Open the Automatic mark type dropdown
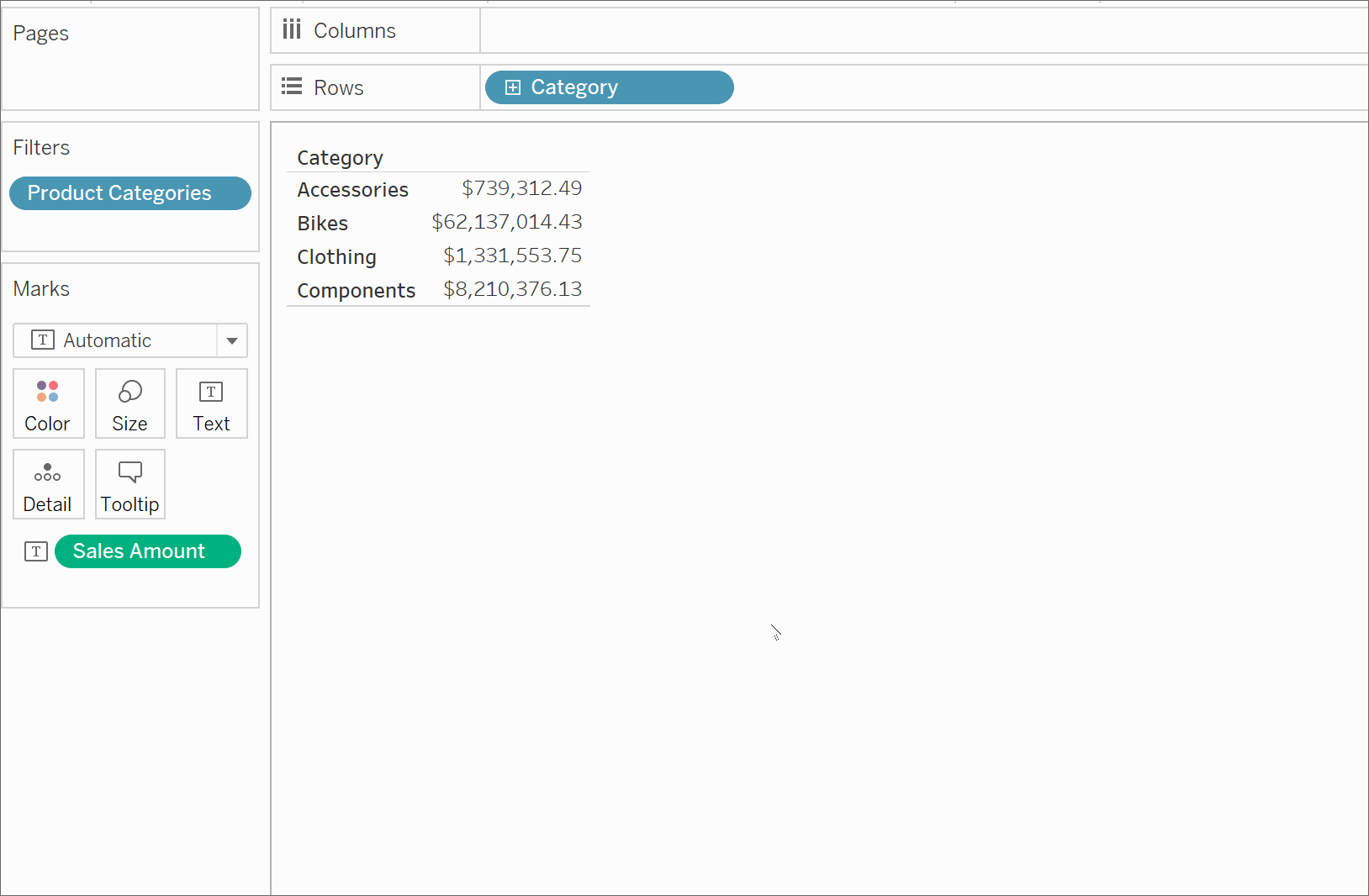Viewport: 1369px width, 896px height. 232,340
